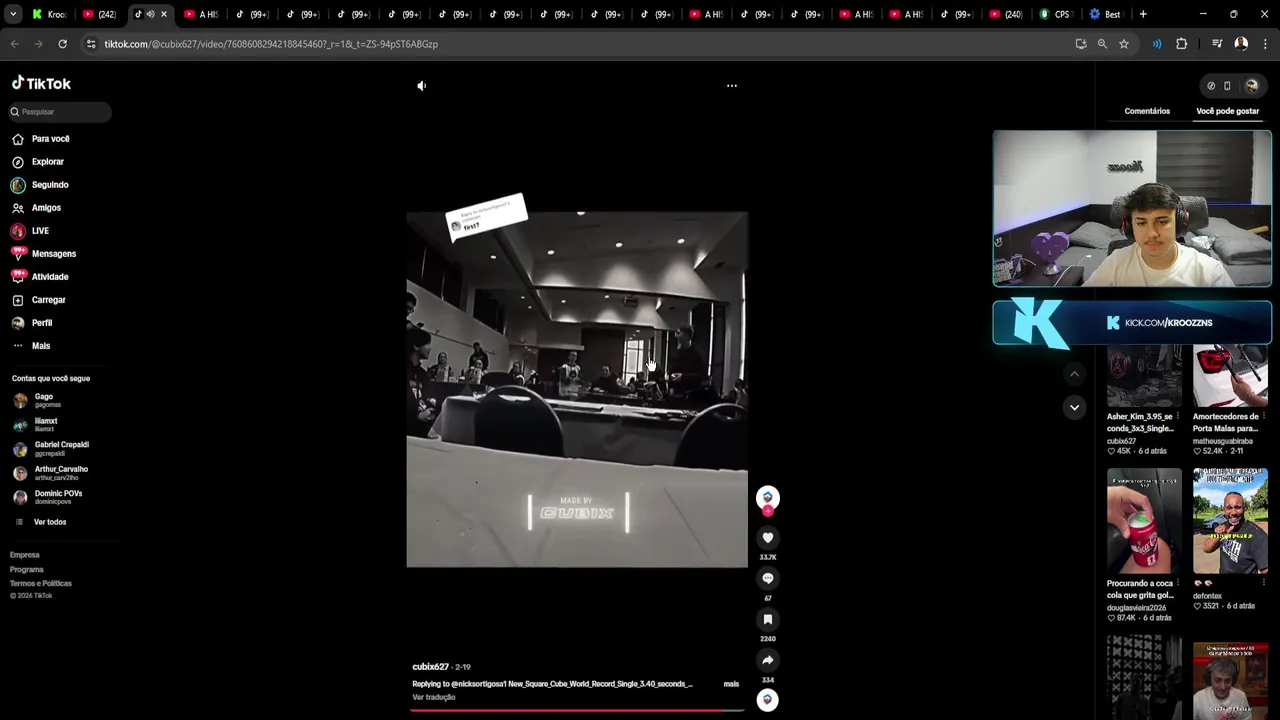
Task: Go to next video with down chevron
Action: [1074, 407]
